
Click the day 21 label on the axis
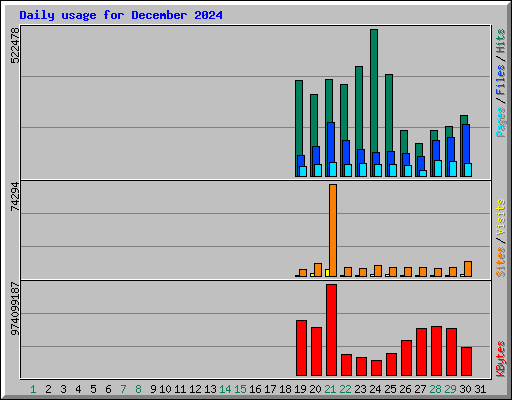(x=330, y=389)
